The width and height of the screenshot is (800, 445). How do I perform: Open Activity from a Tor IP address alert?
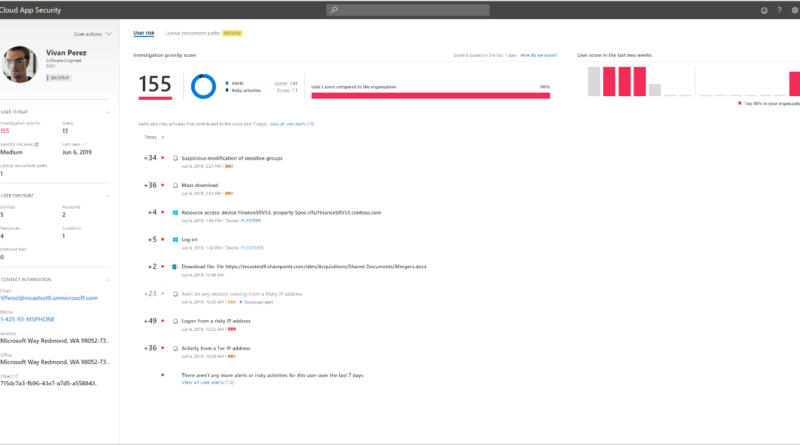[216, 348]
